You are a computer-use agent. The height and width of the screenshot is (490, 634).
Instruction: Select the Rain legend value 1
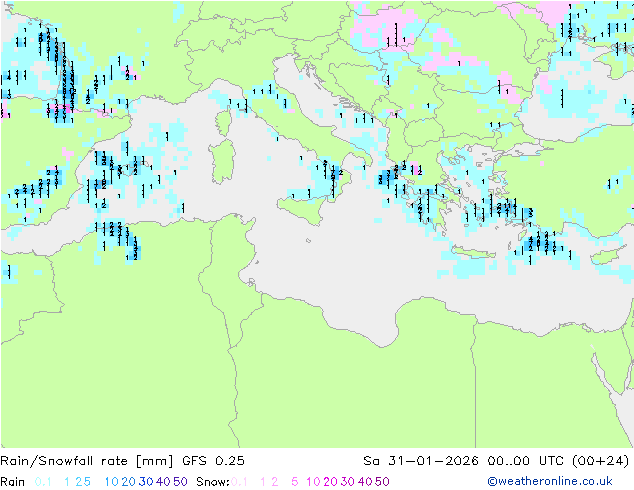[x=67, y=482]
